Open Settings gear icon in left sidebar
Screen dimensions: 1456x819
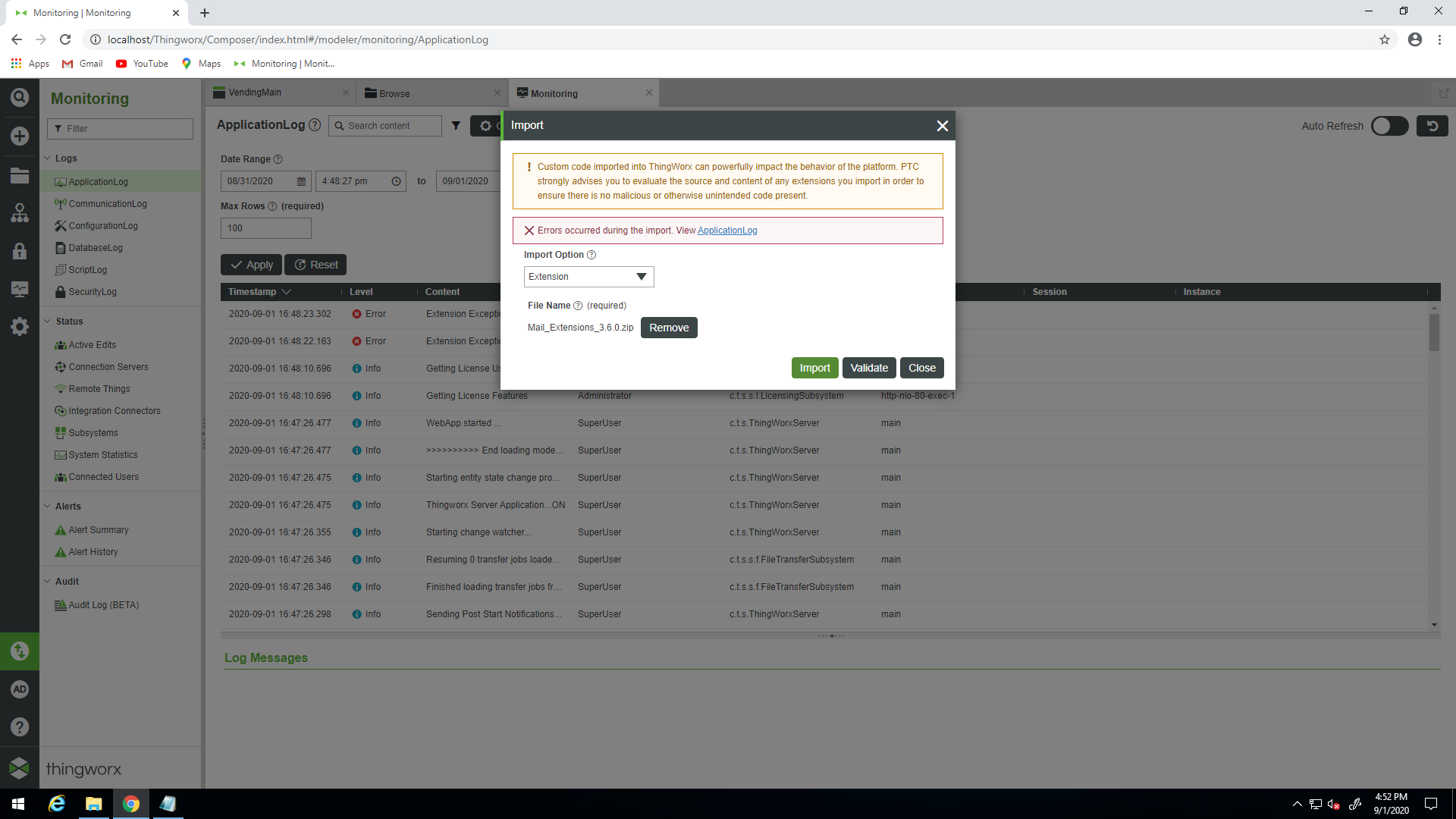tap(20, 327)
